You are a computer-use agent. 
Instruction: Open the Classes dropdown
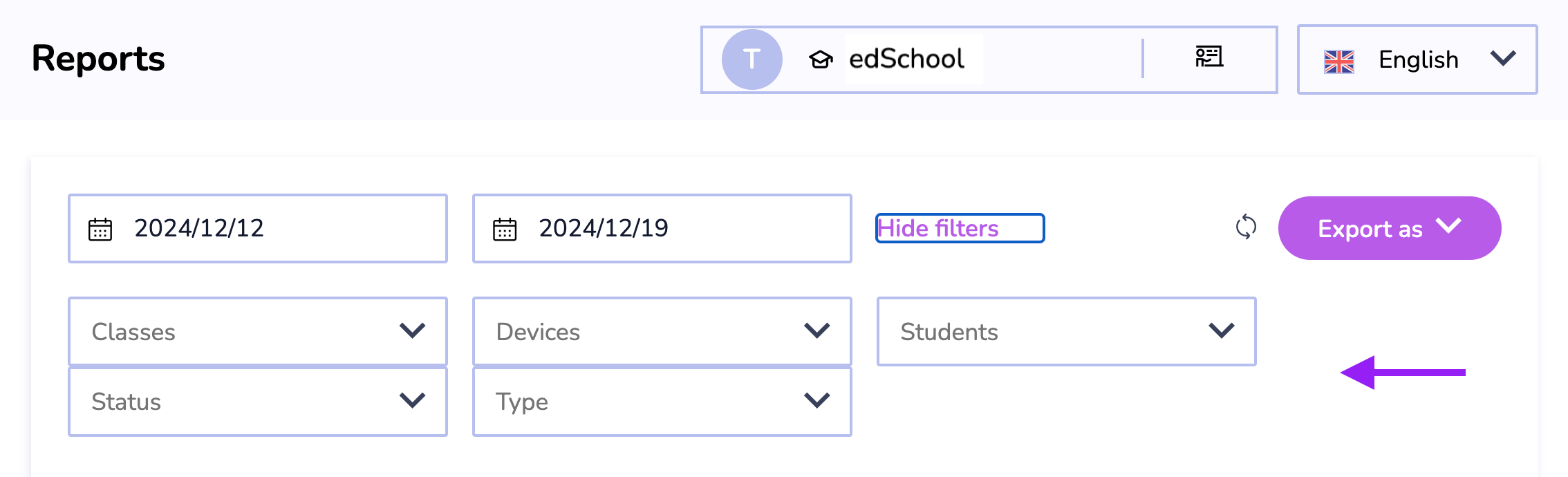coord(258,332)
